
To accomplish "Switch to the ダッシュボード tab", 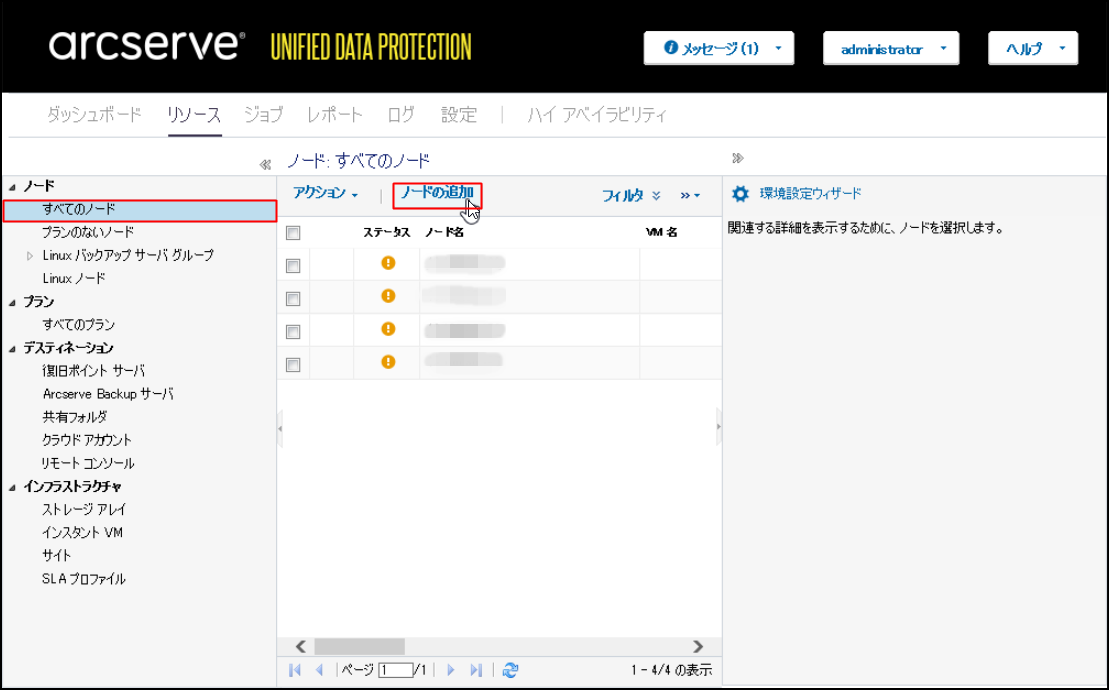I will [x=94, y=115].
